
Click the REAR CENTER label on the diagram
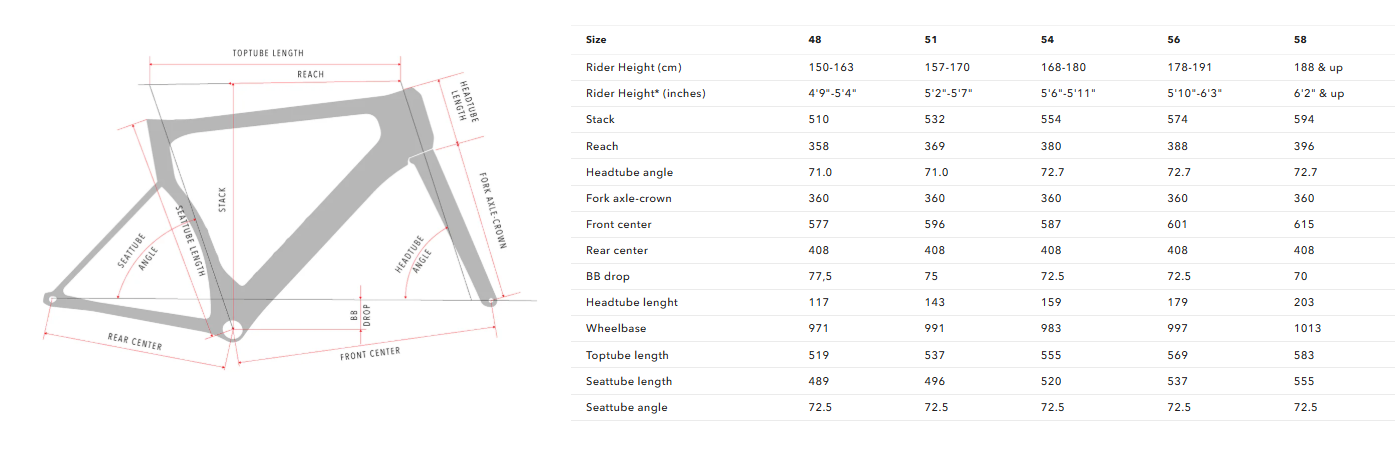point(135,341)
